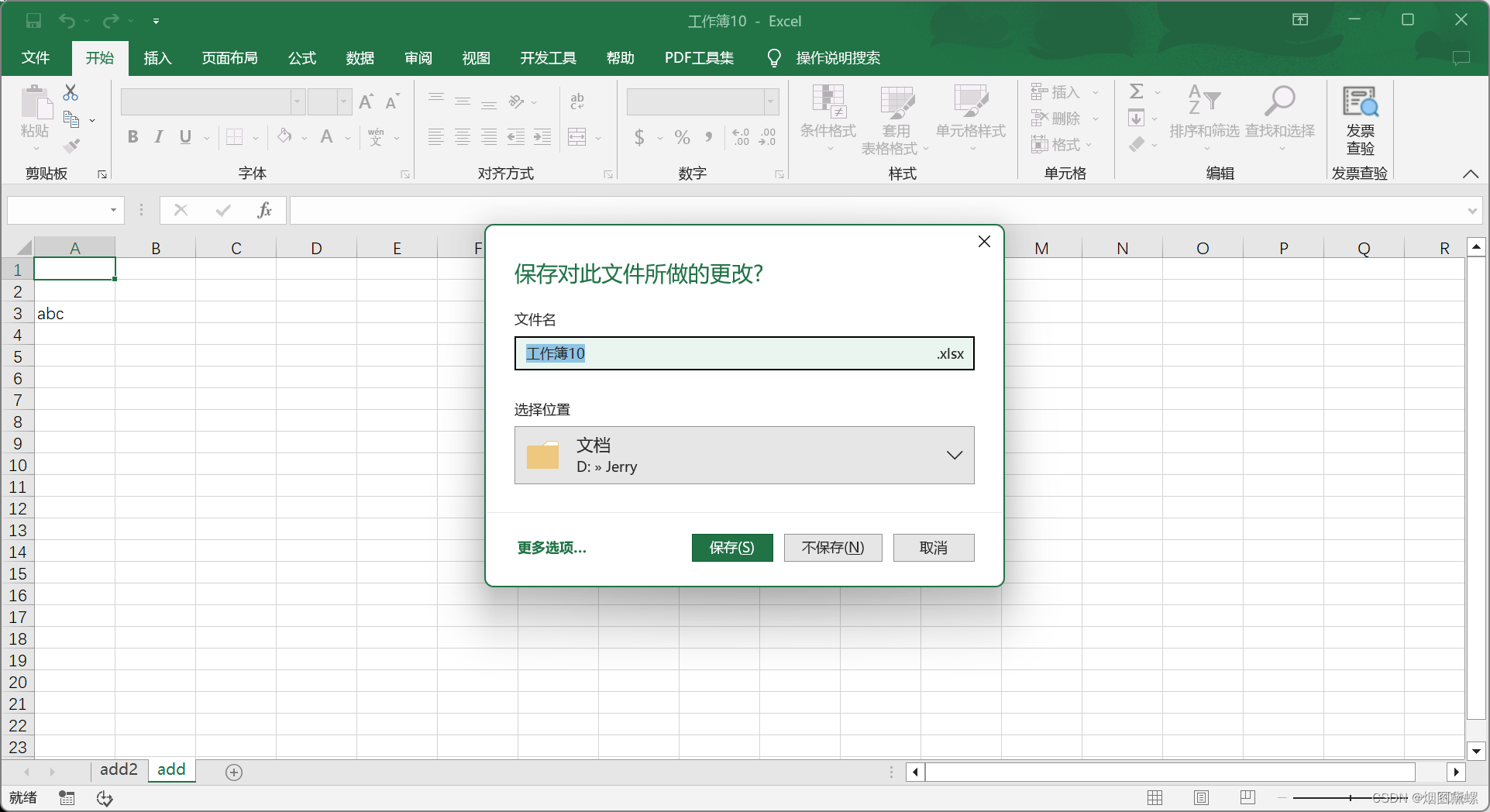Expand the Name Box dropdown
The height and width of the screenshot is (812, 1490).
[x=114, y=210]
